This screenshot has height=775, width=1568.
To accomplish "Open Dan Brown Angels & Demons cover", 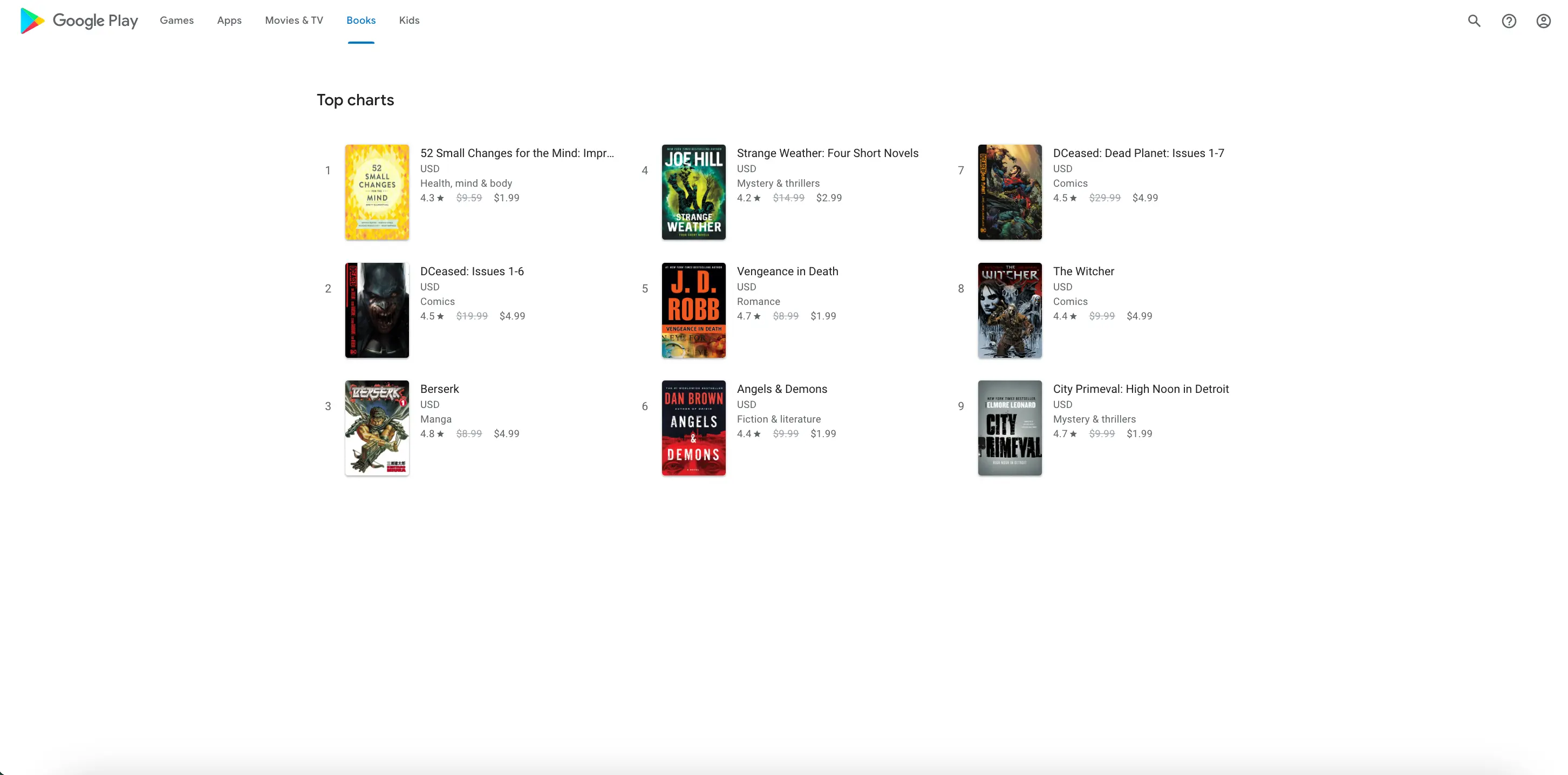I will tap(693, 428).
